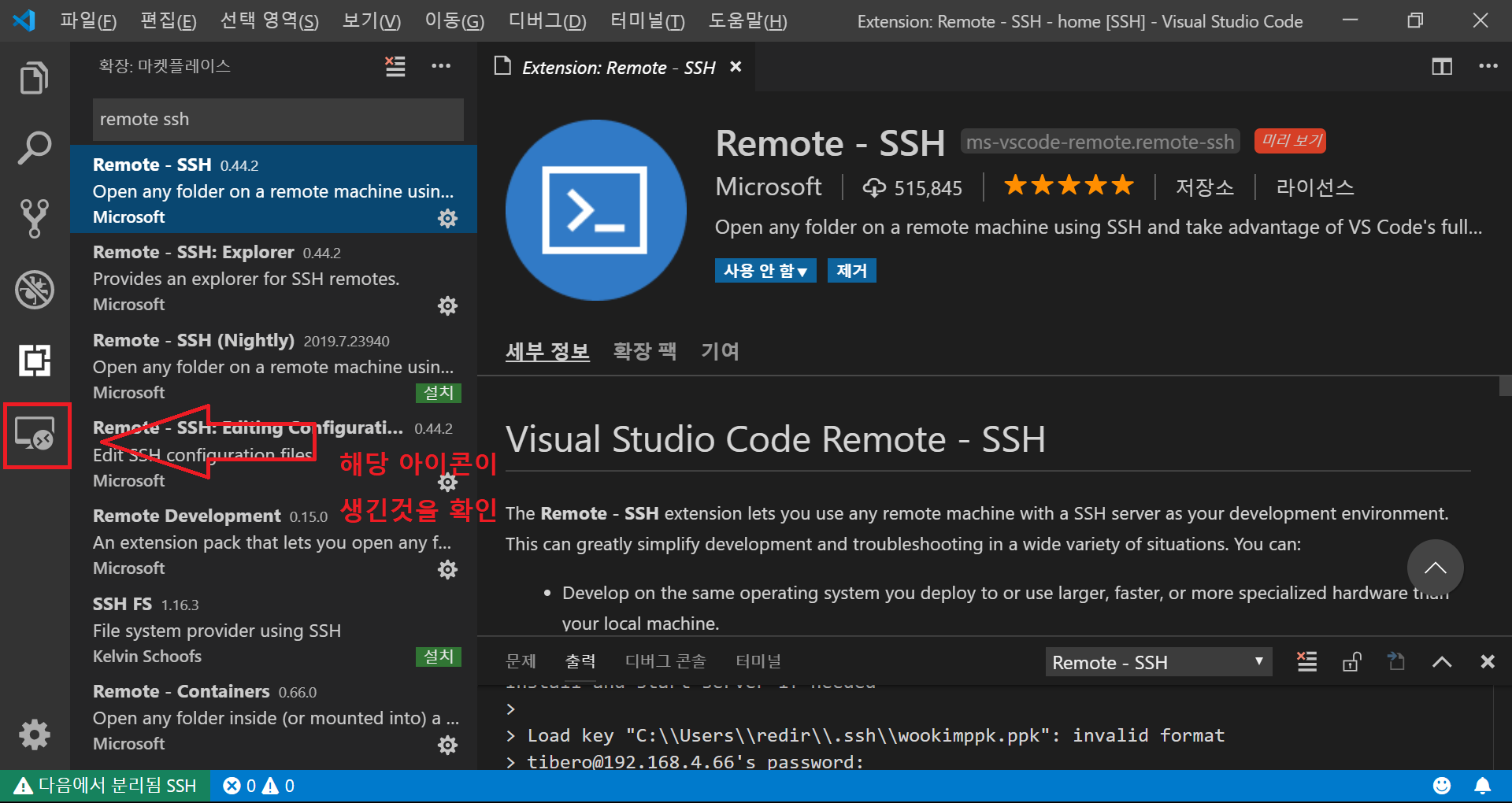Open the 사용 안 함 (Disable) dropdown
The width and height of the screenshot is (1512, 803).
(765, 271)
